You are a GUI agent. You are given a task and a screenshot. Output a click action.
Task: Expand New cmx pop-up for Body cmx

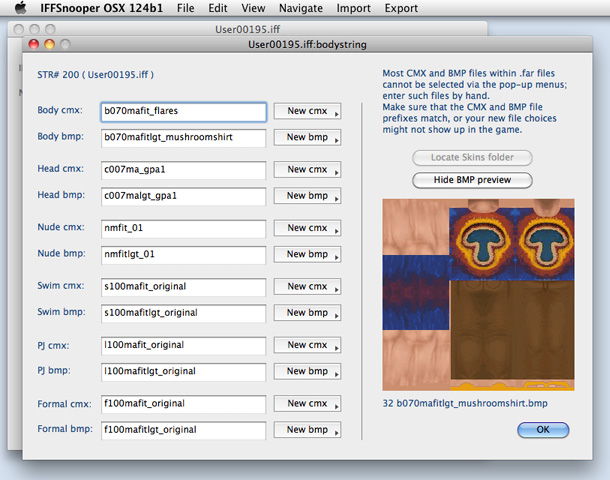[308, 112]
